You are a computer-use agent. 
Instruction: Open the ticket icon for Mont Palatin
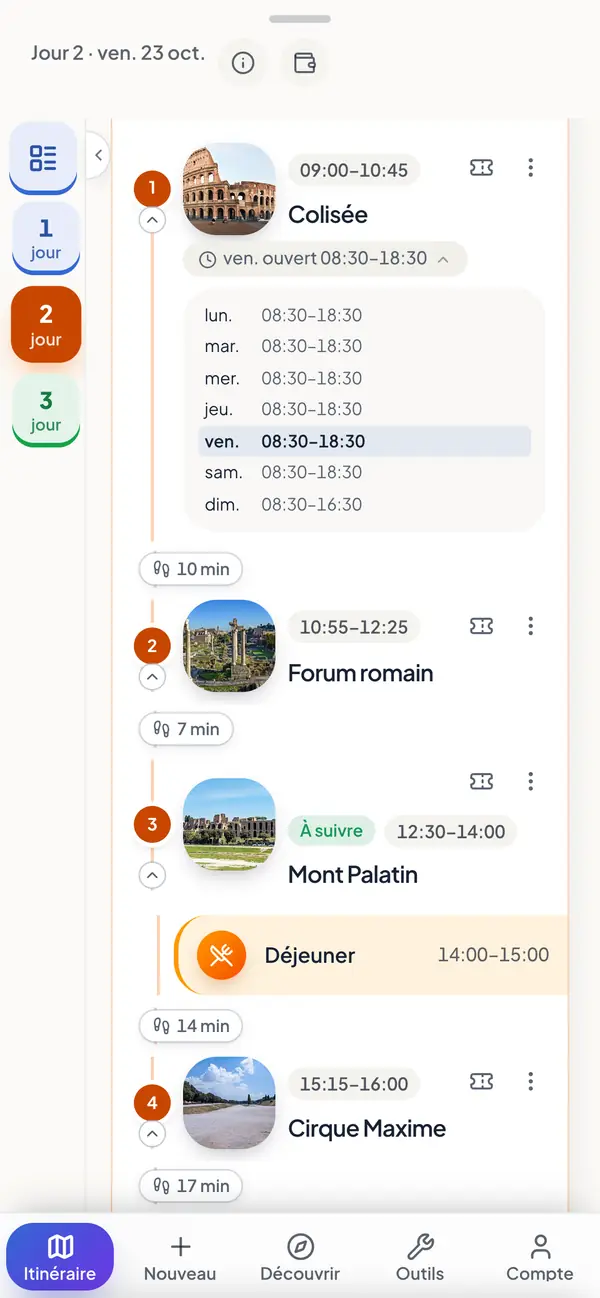point(482,781)
